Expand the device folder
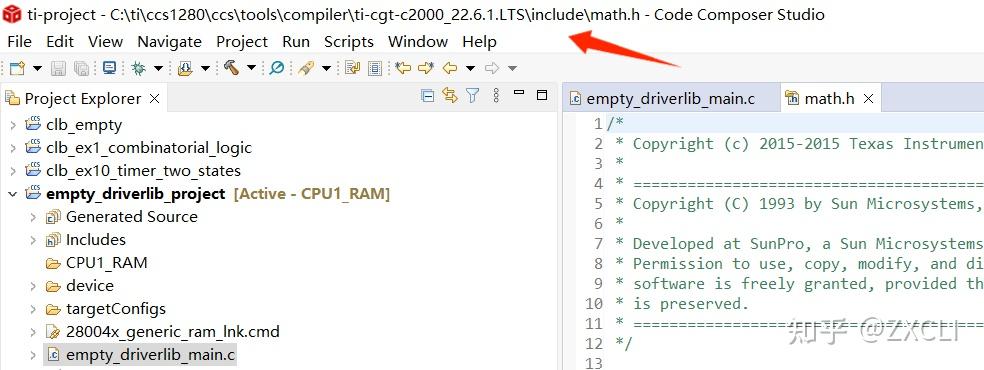The width and height of the screenshot is (984, 370). pyautogui.click(x=33, y=287)
